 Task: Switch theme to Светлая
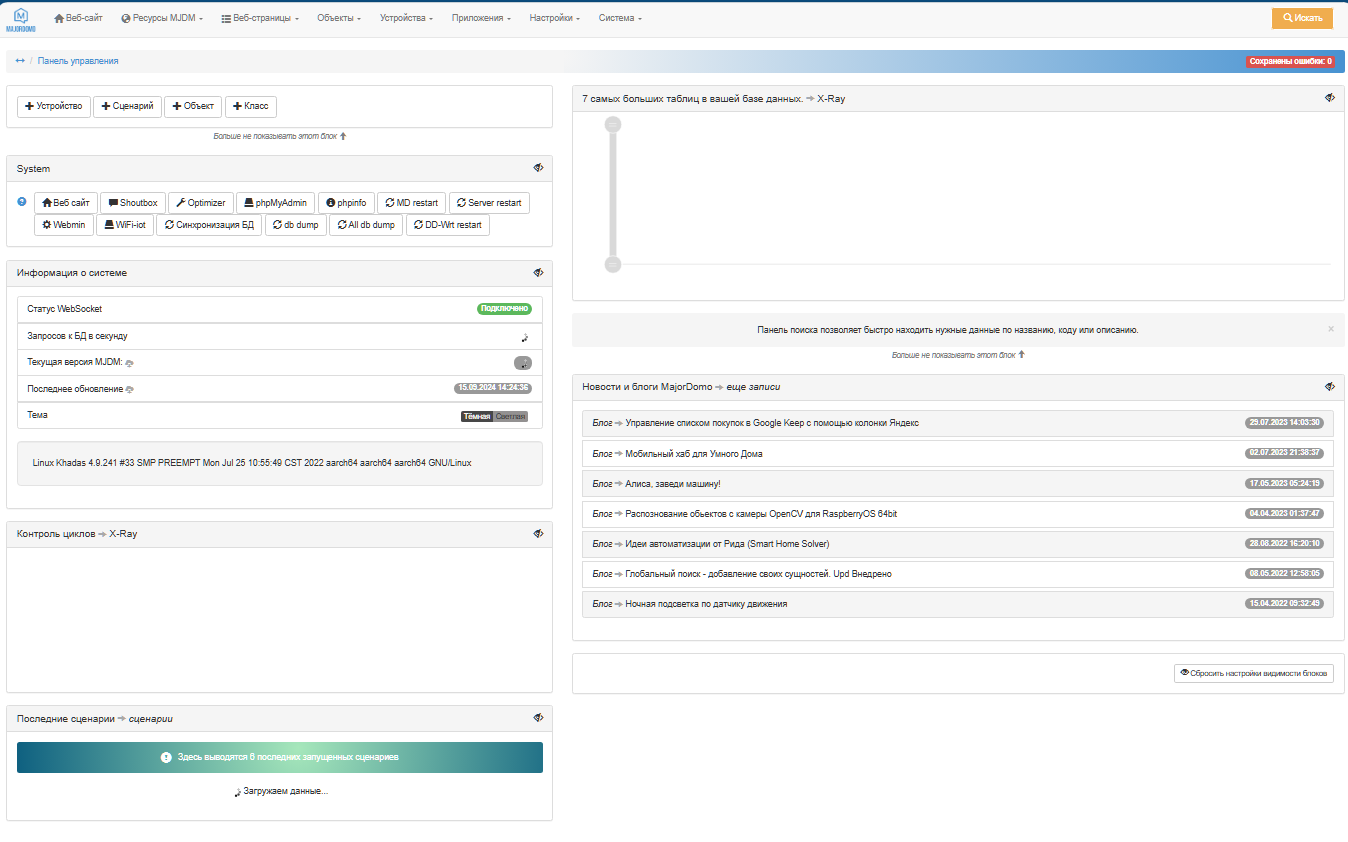point(510,416)
